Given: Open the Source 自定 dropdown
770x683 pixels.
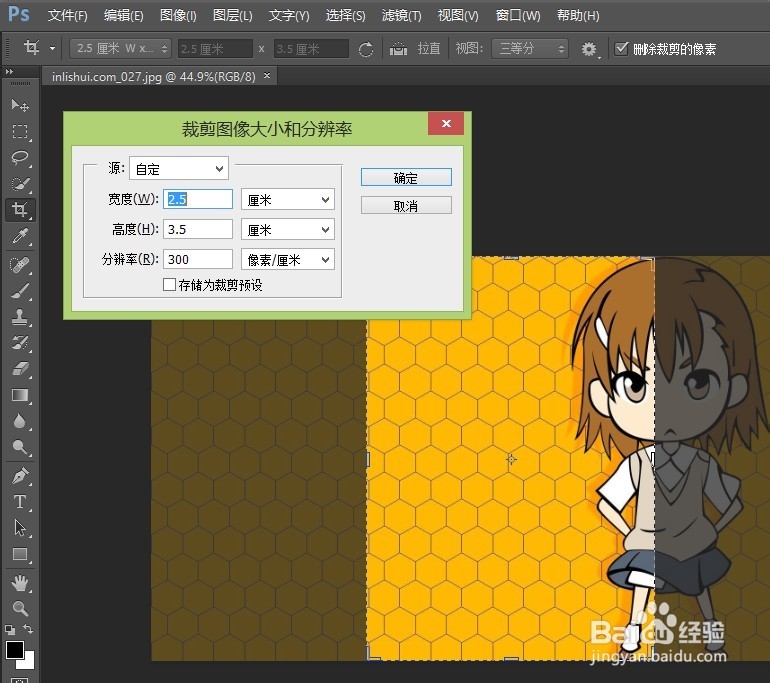Looking at the screenshot, I should pyautogui.click(x=179, y=168).
